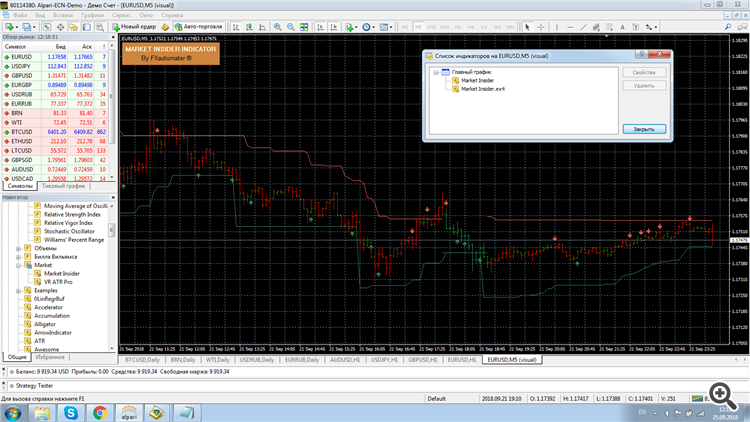Zoom in on the chart
750x422 pixels.
point(277,27)
